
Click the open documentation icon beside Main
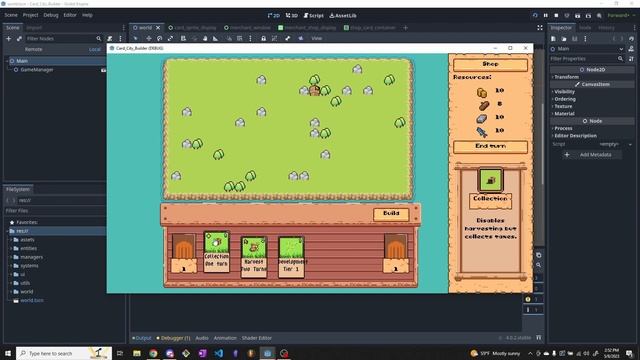click(x=631, y=49)
